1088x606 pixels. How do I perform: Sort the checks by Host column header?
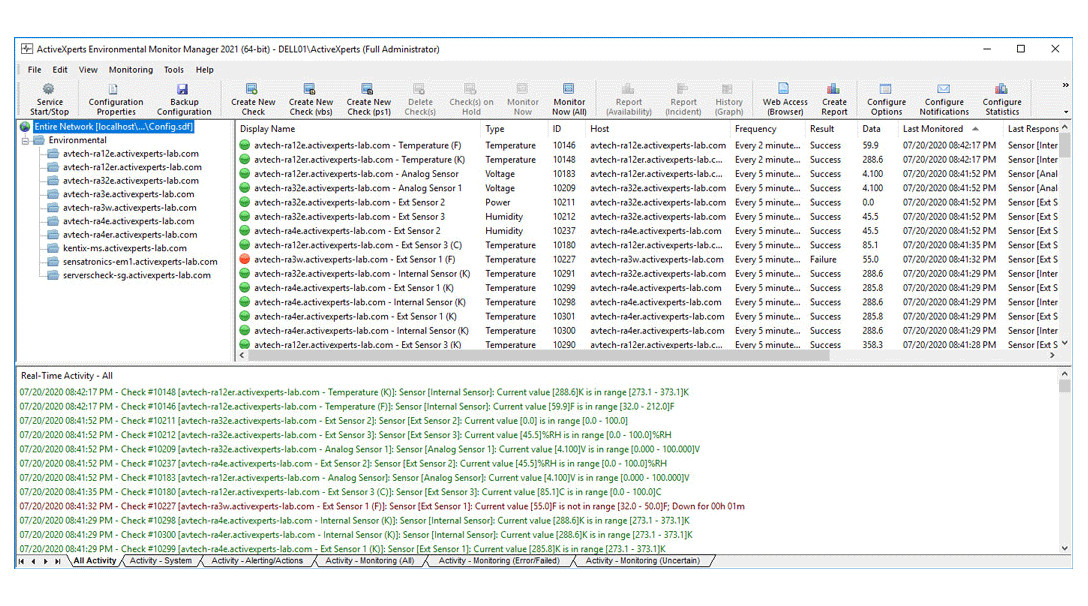click(x=656, y=129)
